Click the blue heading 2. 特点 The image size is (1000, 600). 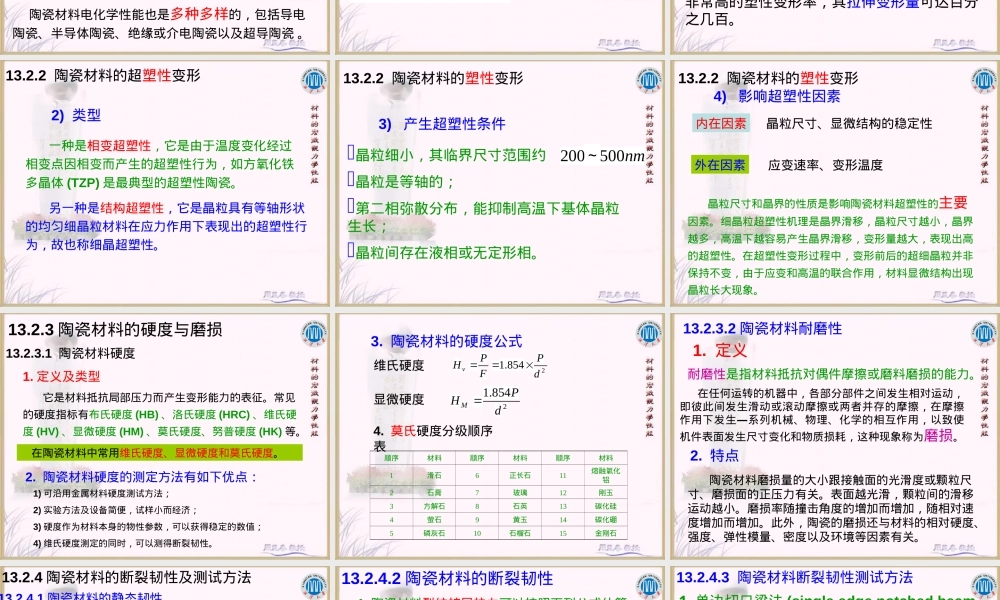click(714, 455)
